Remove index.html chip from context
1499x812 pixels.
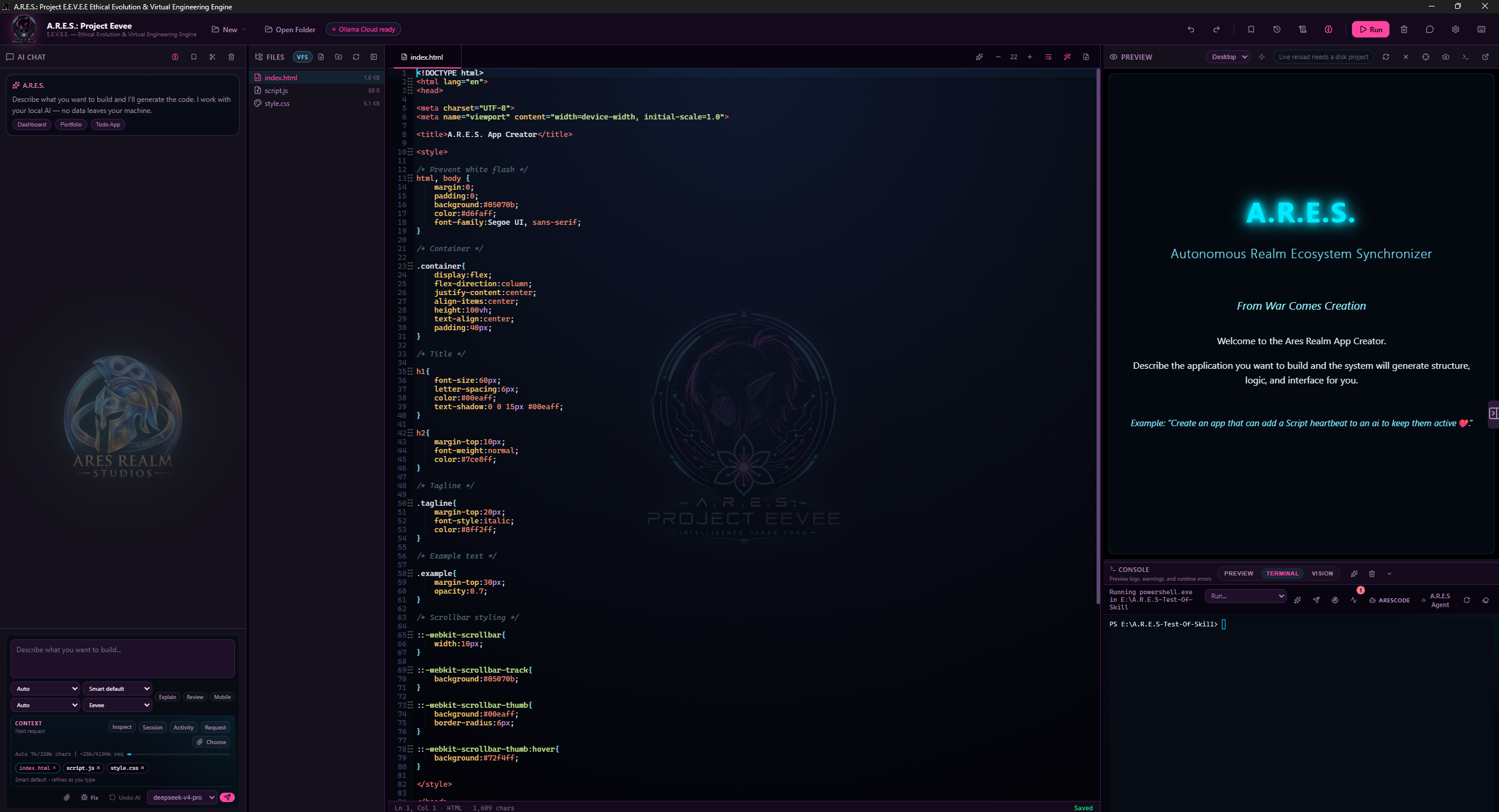[54, 768]
